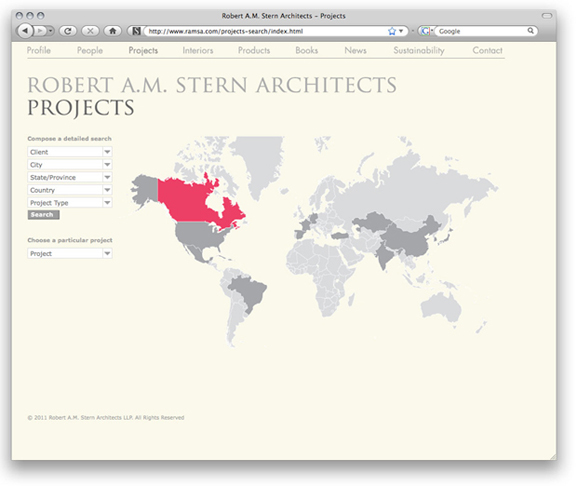Go to home page via house icon
This screenshot has width=577, height=486.
pos(113,31)
